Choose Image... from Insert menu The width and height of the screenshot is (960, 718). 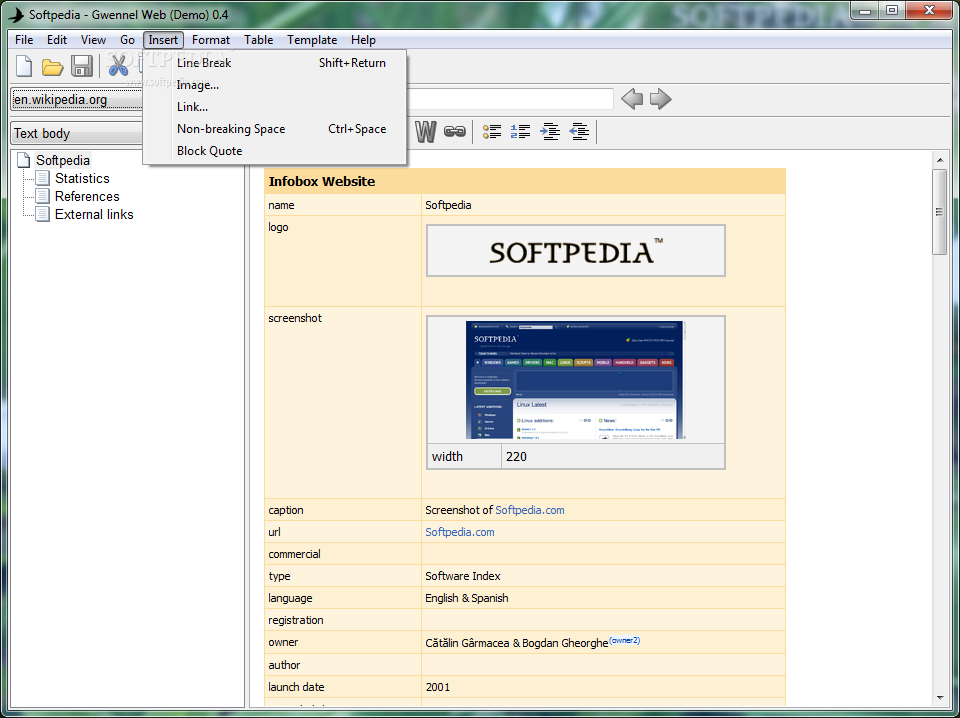tap(275, 84)
